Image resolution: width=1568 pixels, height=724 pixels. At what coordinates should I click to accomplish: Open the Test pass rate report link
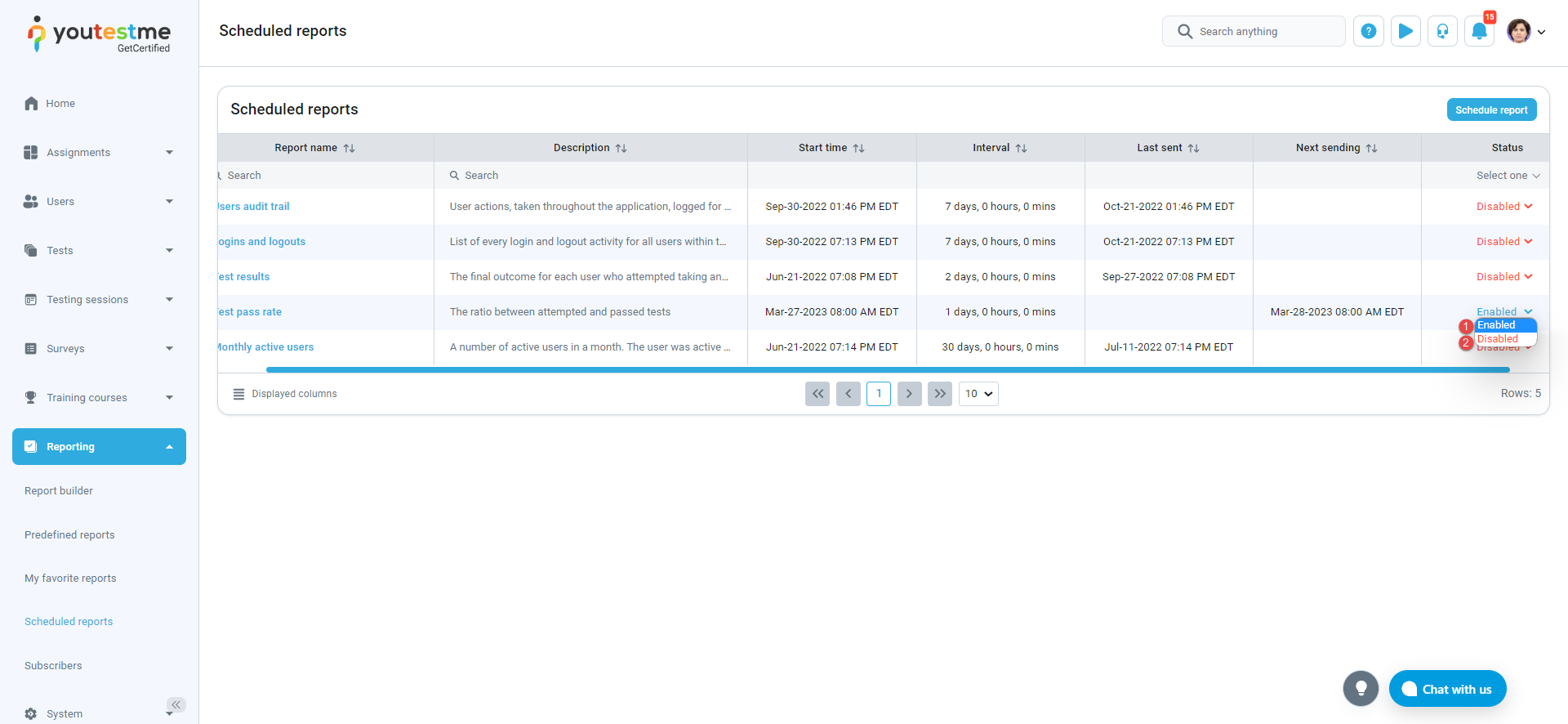coord(250,312)
